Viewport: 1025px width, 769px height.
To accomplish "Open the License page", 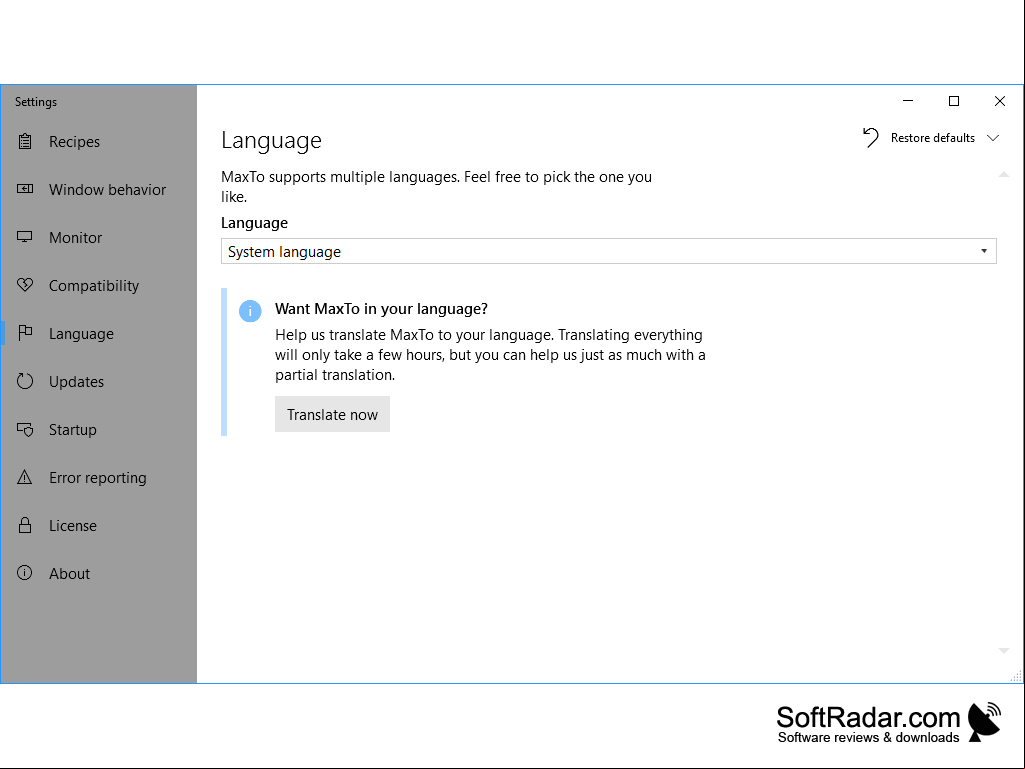I will click(x=99, y=525).
